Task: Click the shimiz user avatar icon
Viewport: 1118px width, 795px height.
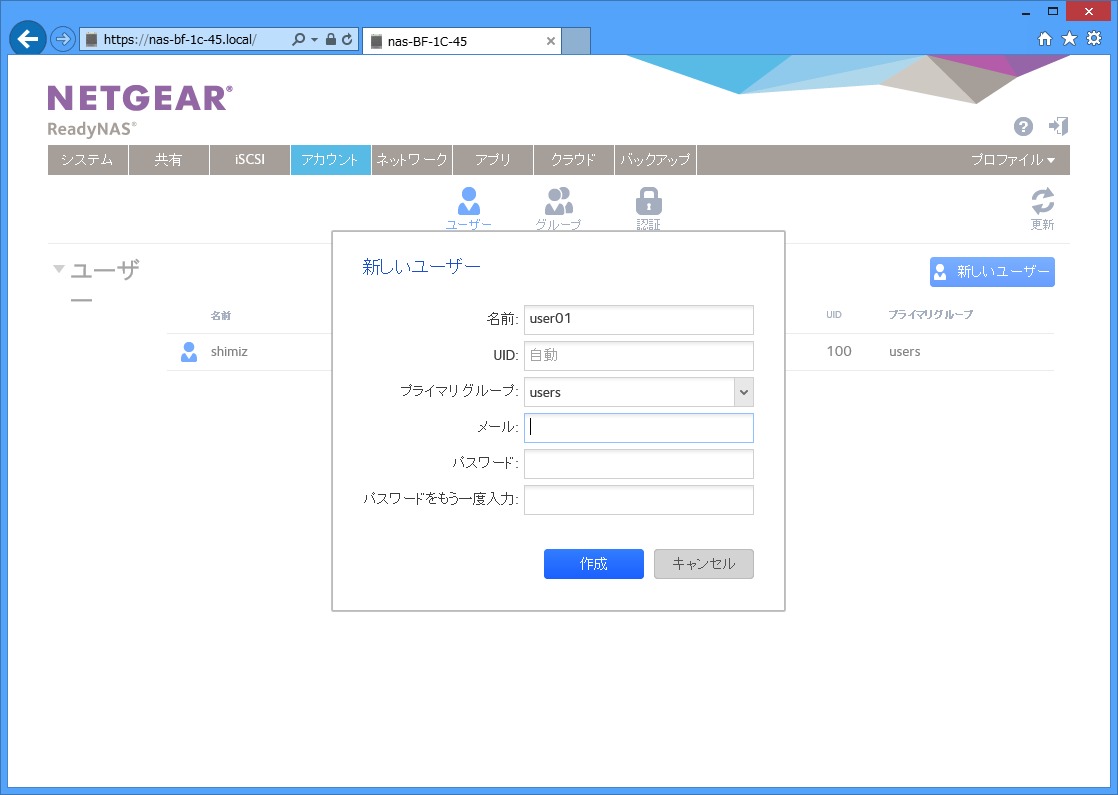Action: pos(189,352)
